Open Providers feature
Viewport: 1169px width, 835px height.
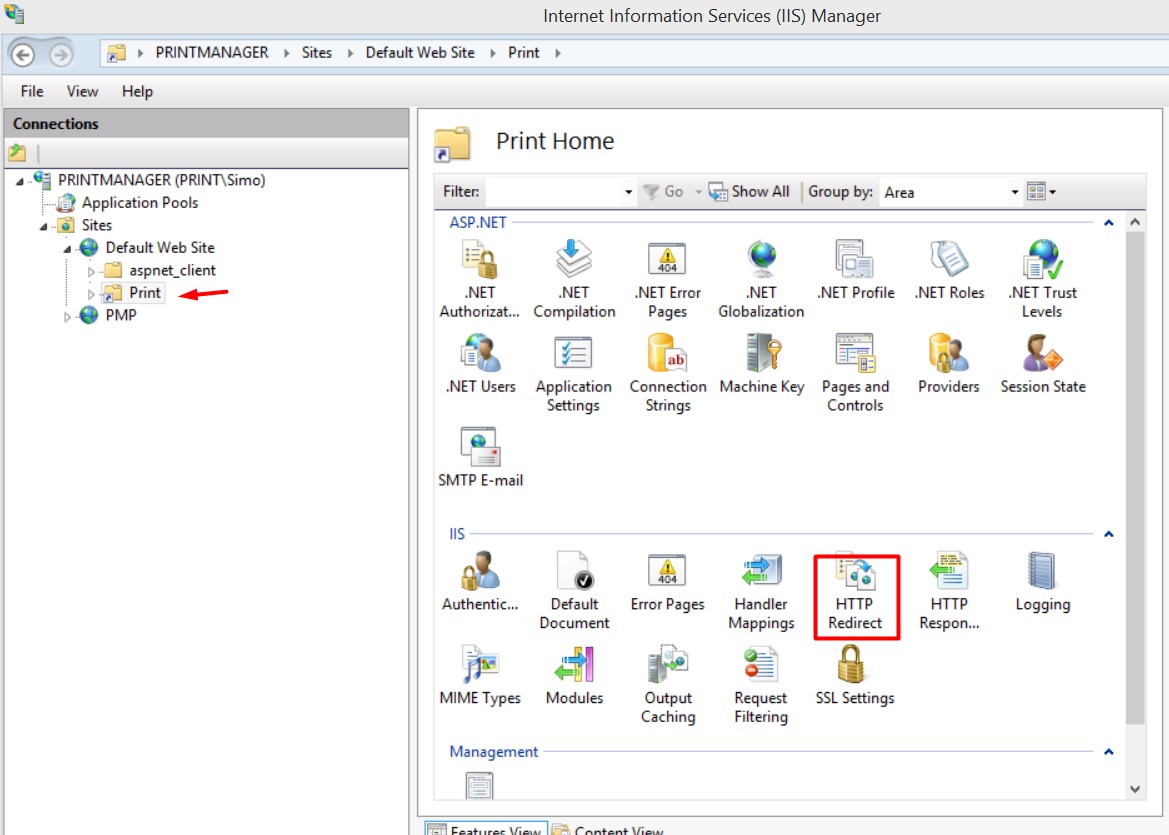948,364
